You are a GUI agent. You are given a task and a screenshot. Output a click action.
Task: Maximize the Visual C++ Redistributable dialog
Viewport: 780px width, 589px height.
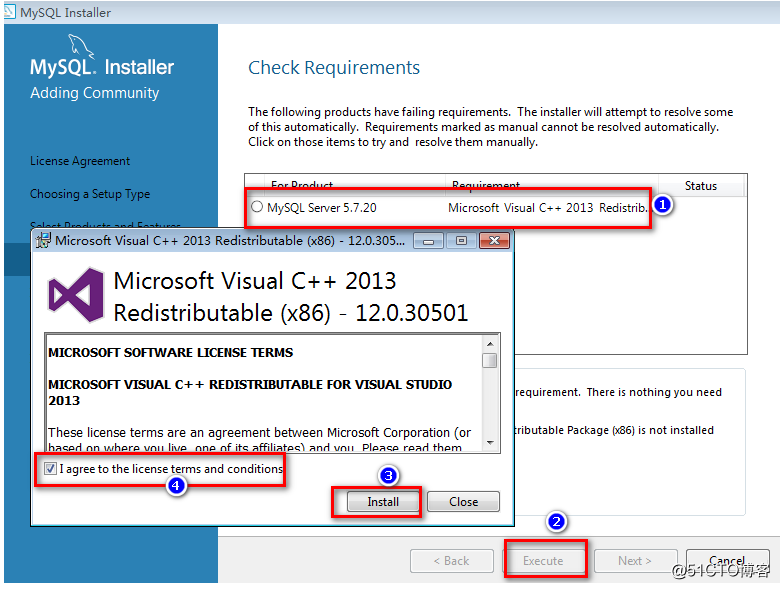coord(461,241)
